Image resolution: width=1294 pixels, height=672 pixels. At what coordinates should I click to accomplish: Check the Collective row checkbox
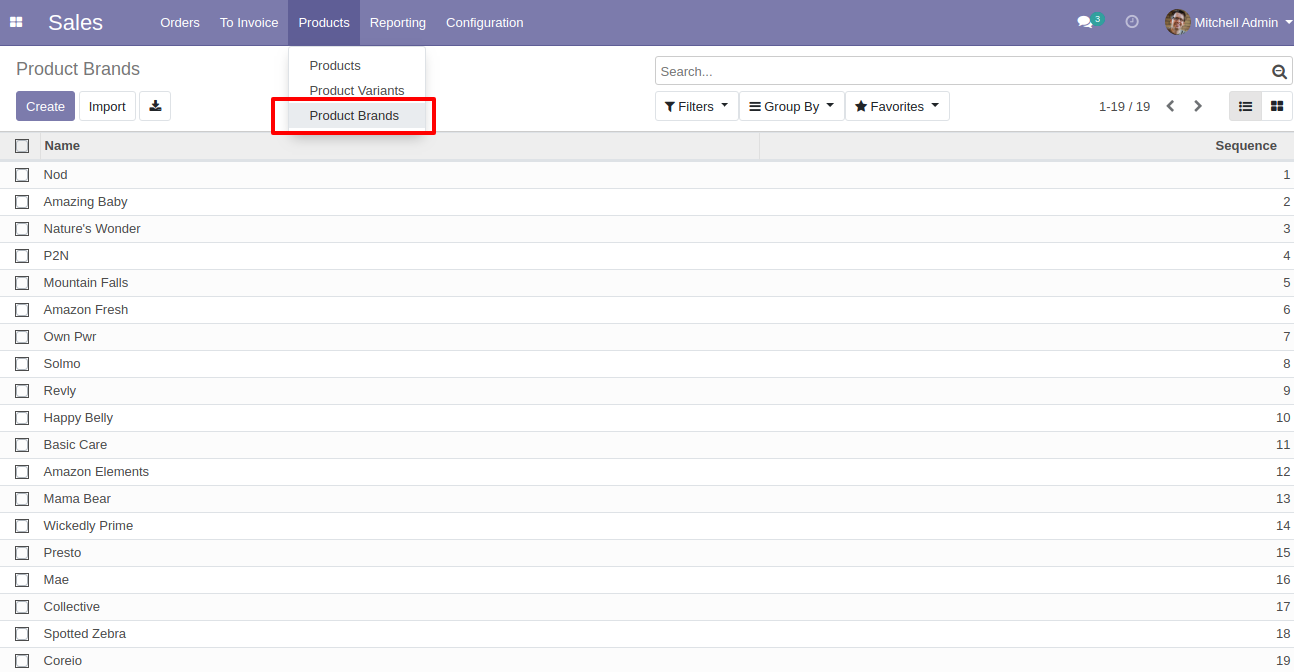[22, 607]
